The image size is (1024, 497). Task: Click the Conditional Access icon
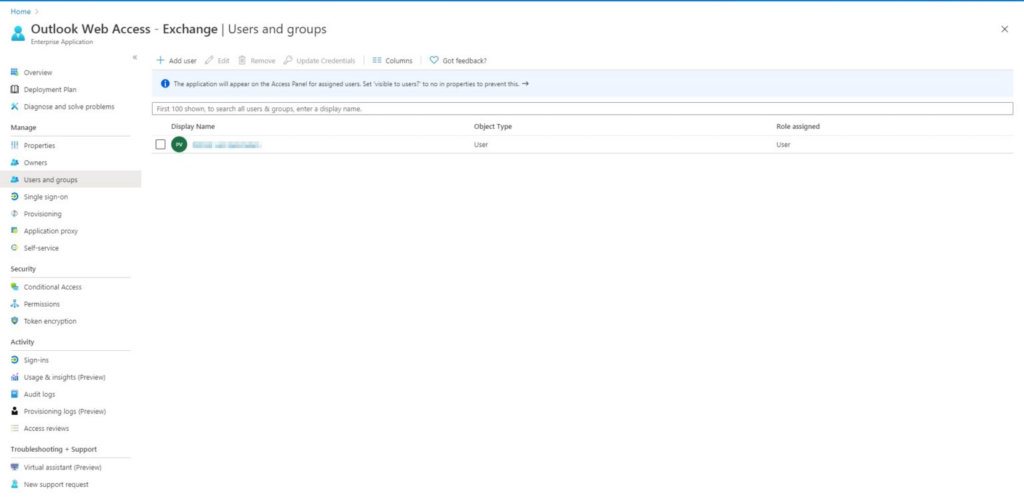tap(14, 287)
